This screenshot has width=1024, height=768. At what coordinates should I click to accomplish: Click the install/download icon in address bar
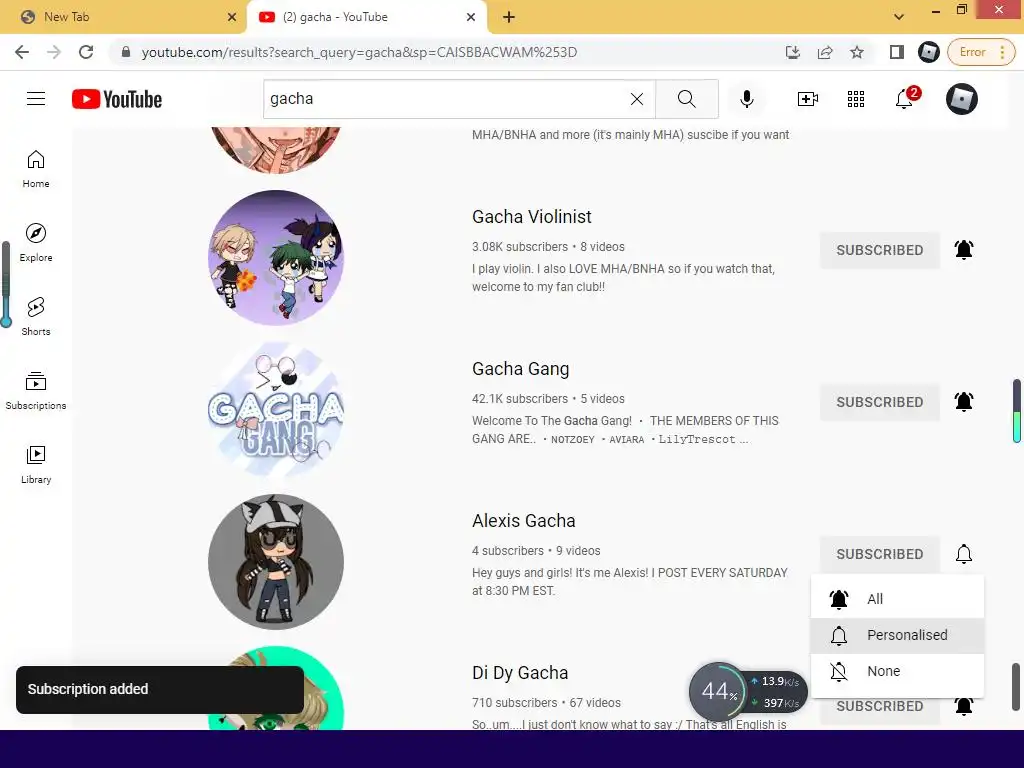click(x=792, y=52)
